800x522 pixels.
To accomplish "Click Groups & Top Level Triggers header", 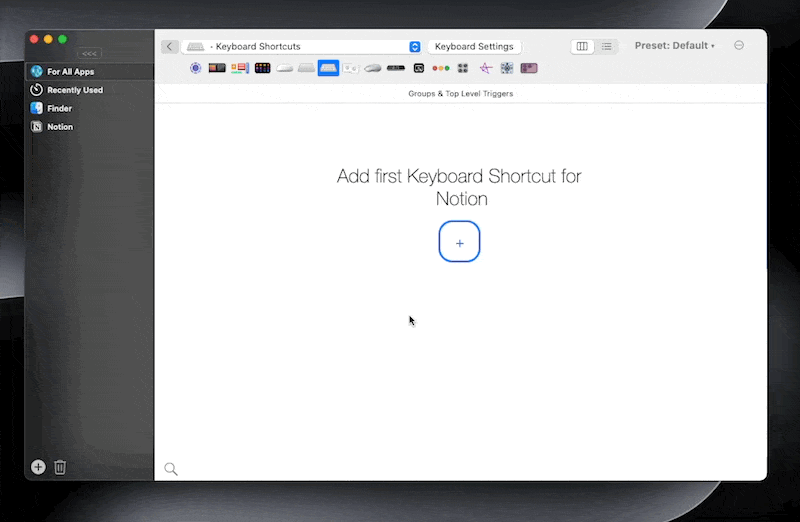I will pyautogui.click(x=461, y=93).
